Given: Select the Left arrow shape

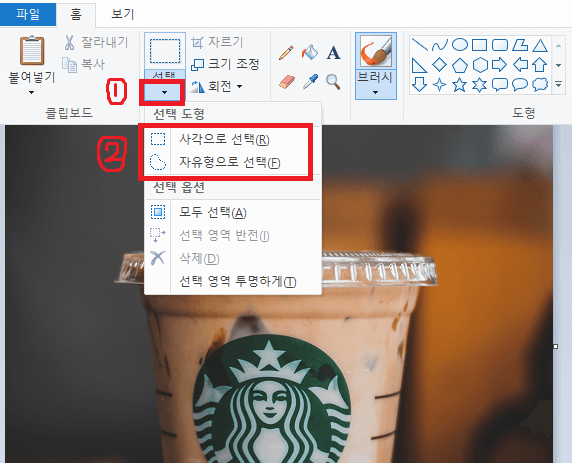Looking at the screenshot, I should (x=520, y=65).
